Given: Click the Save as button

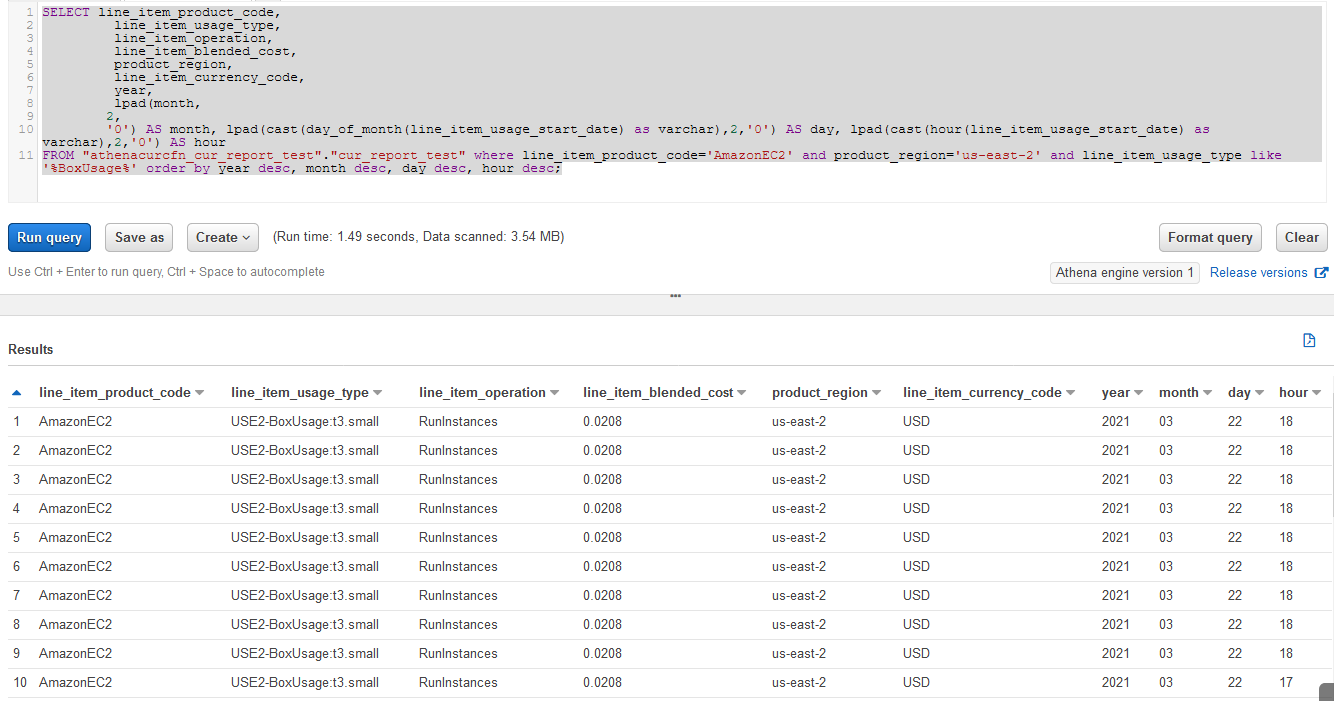Looking at the screenshot, I should tap(138, 237).
